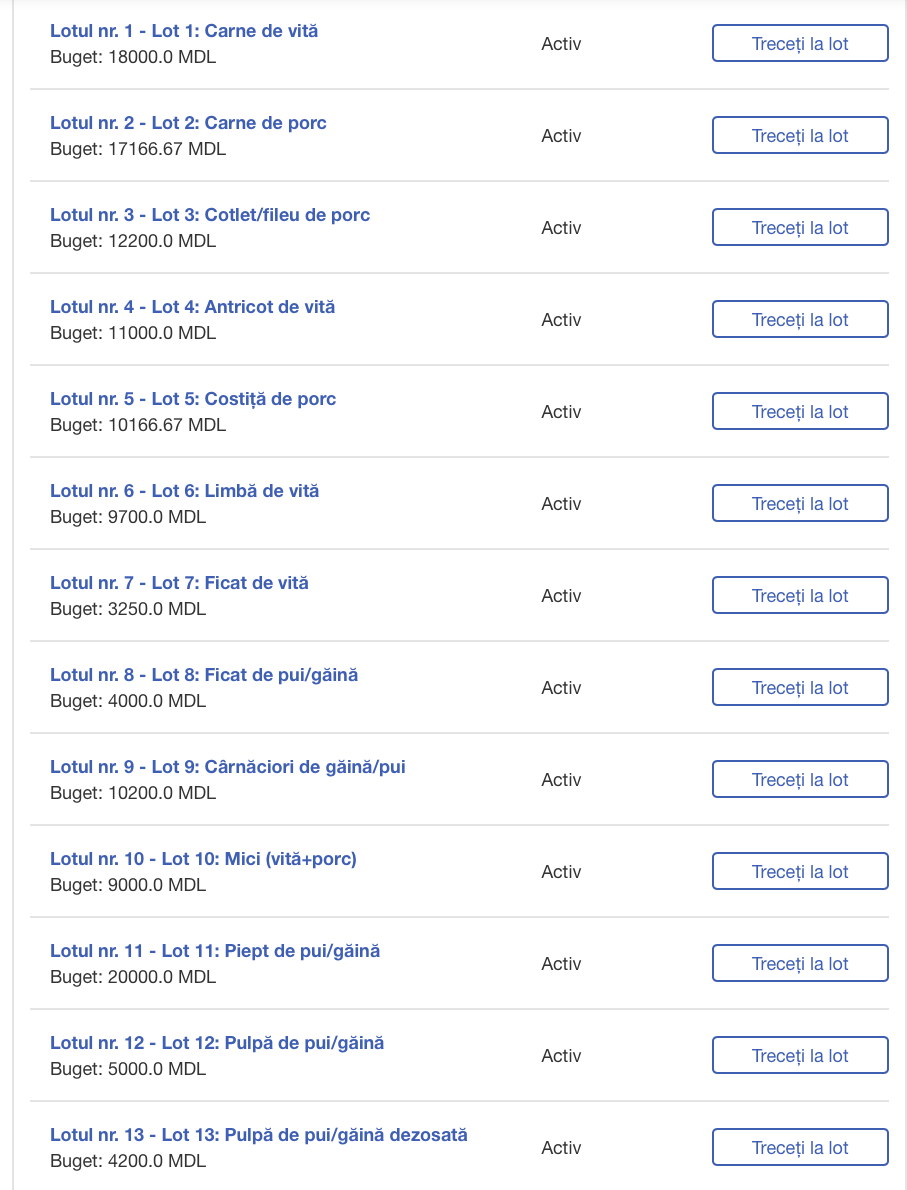Open Lot 10: Mici (vită+porc) link
Image resolution: width=907 pixels, height=1190 pixels.
click(203, 858)
